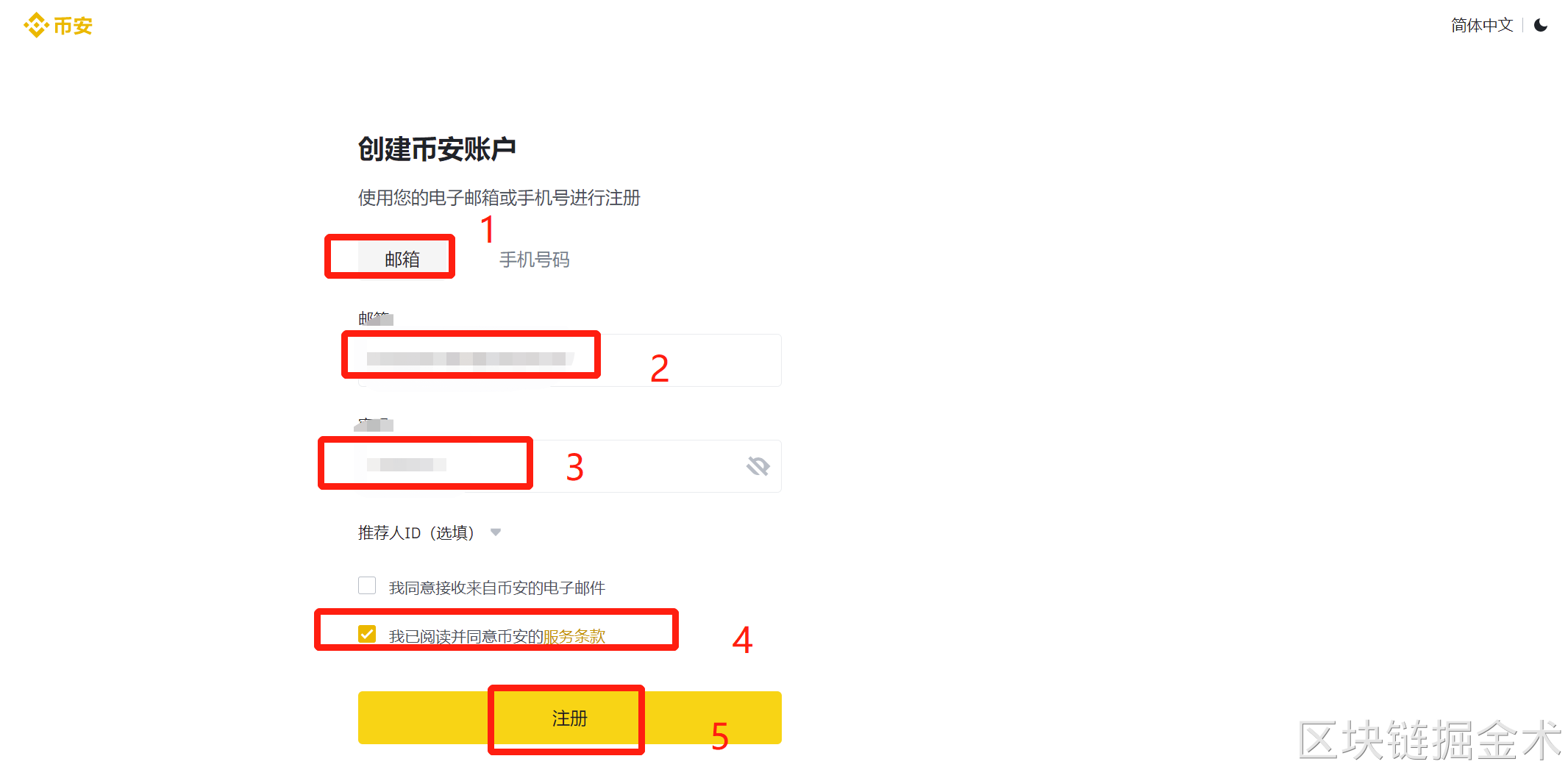Screen dimensions: 1568x767
Task: Click the 区块链掘金术 watermark text
Action: pos(1430,740)
